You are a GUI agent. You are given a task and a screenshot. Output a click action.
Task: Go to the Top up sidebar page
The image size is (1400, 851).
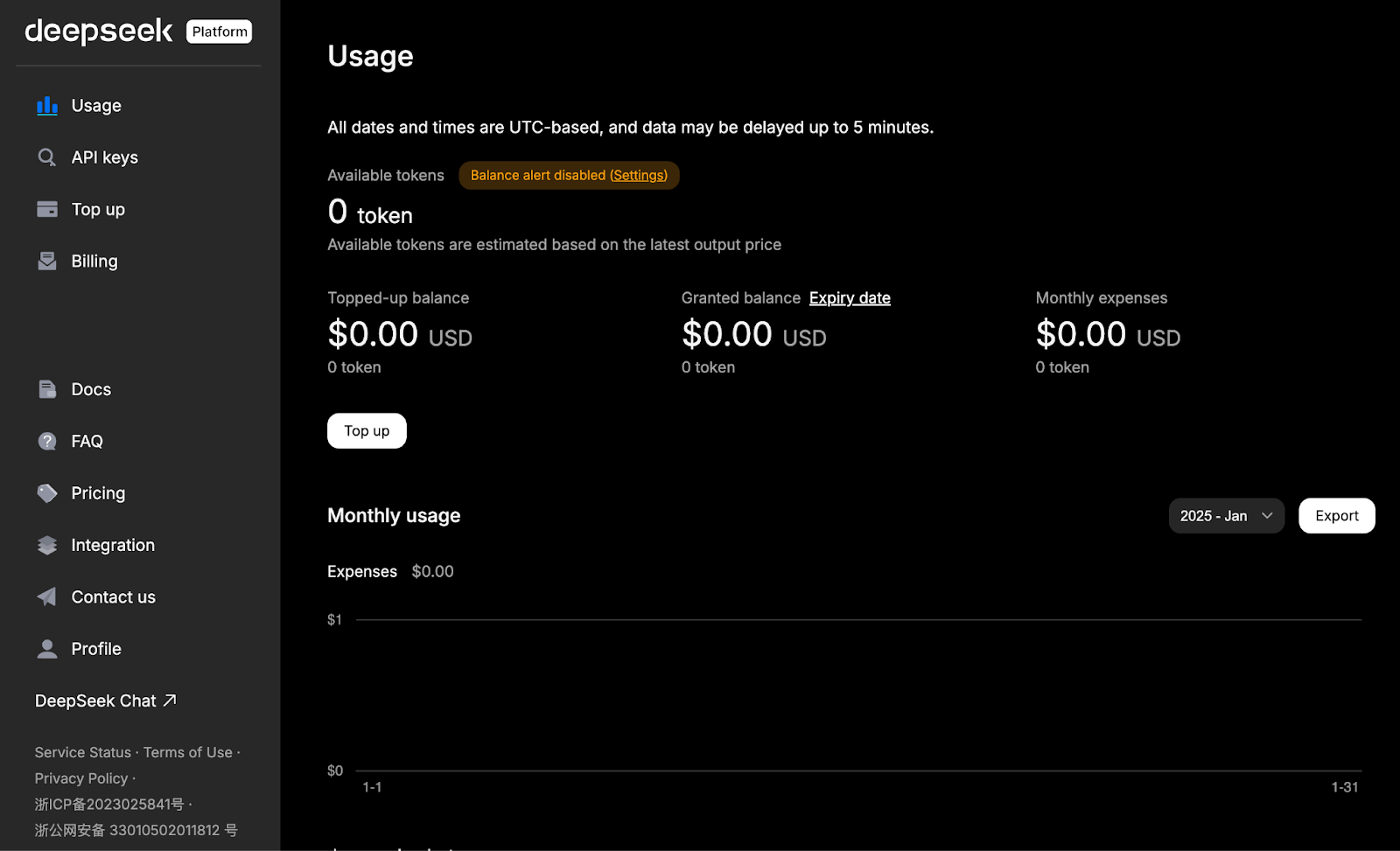coord(98,209)
